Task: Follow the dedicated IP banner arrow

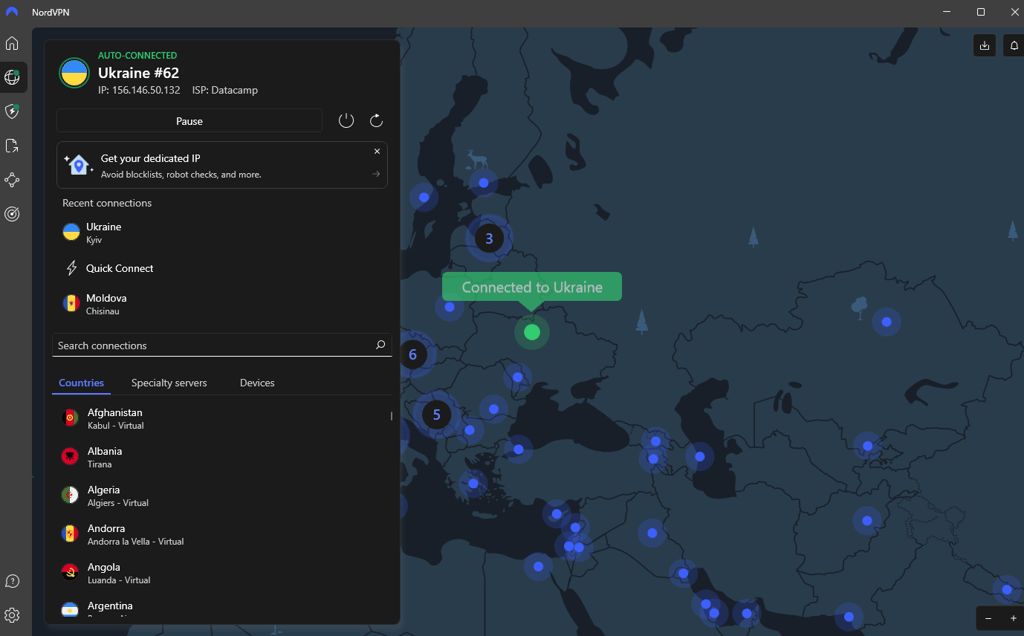Action: pyautogui.click(x=376, y=174)
